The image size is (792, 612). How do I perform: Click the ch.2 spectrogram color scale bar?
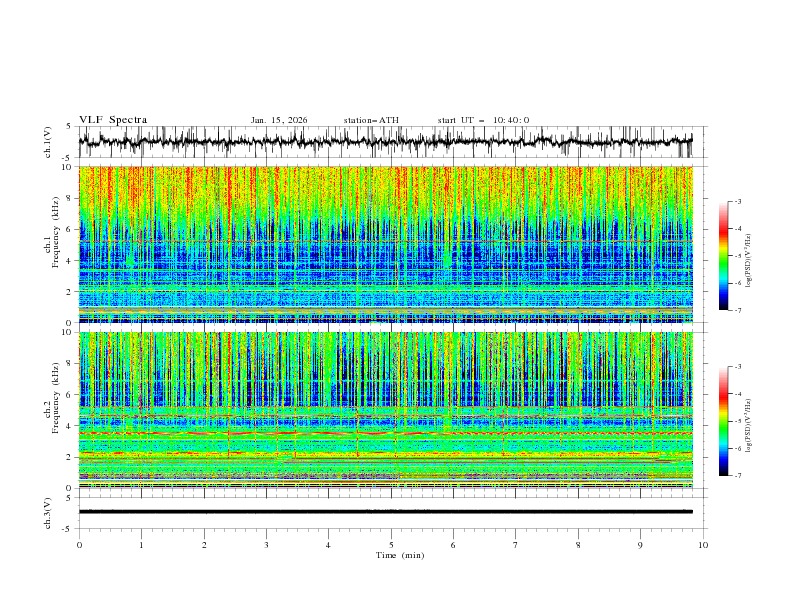[723, 421]
